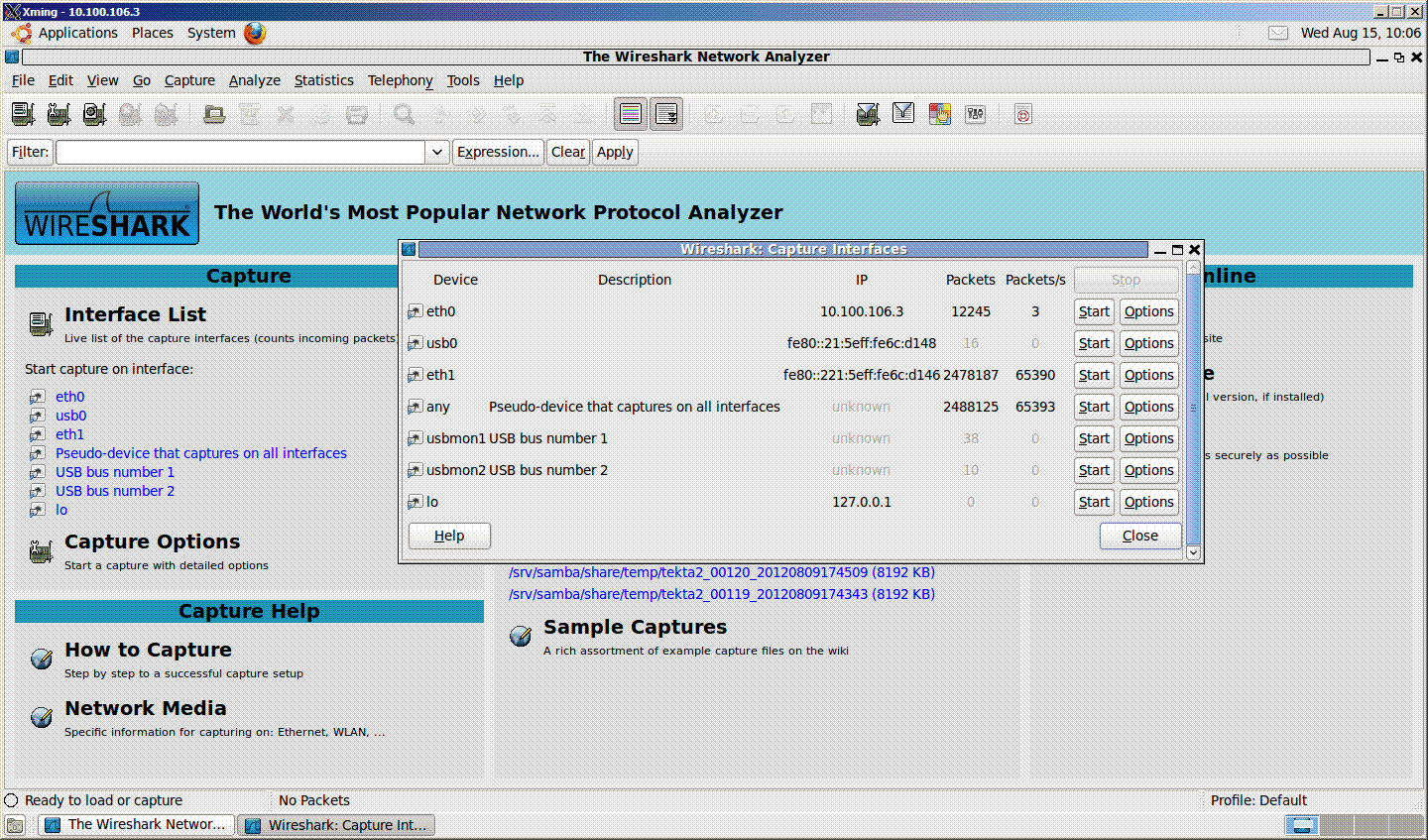Open recent file tekta2_00120_20120809174509
This screenshot has height=840, width=1428.
[722, 572]
